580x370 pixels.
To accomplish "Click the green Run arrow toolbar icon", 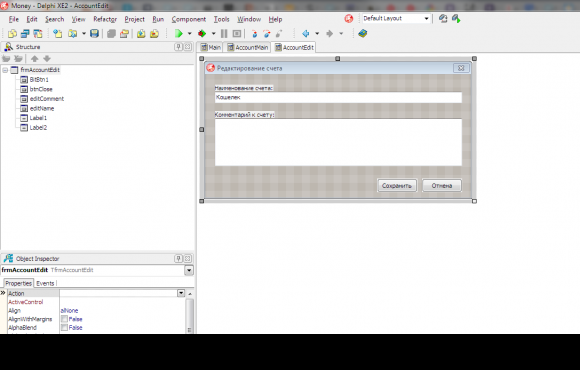I will coord(179,34).
